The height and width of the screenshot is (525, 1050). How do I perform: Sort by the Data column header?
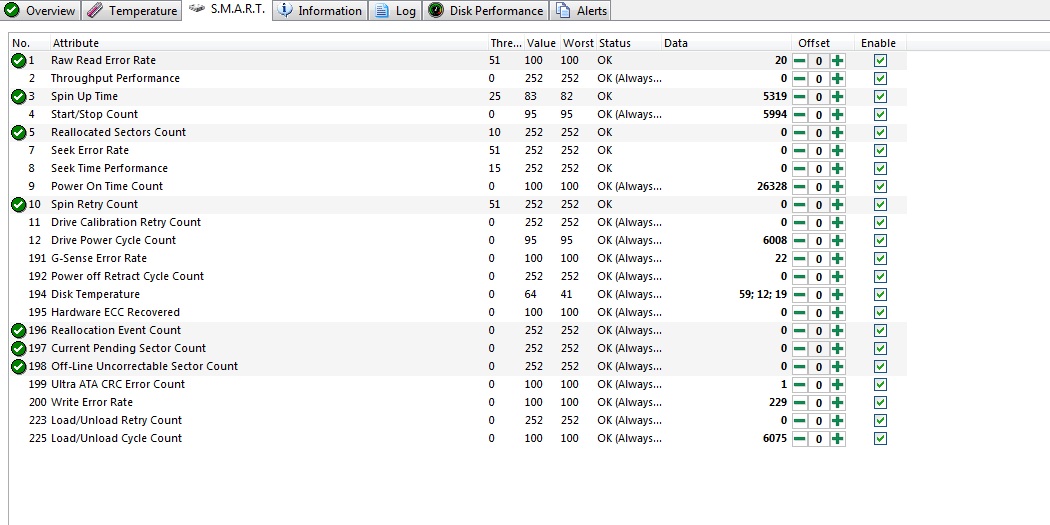(x=725, y=43)
